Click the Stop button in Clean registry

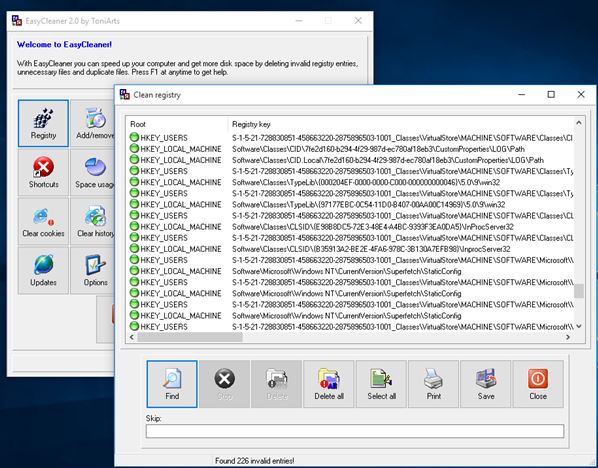click(x=225, y=384)
